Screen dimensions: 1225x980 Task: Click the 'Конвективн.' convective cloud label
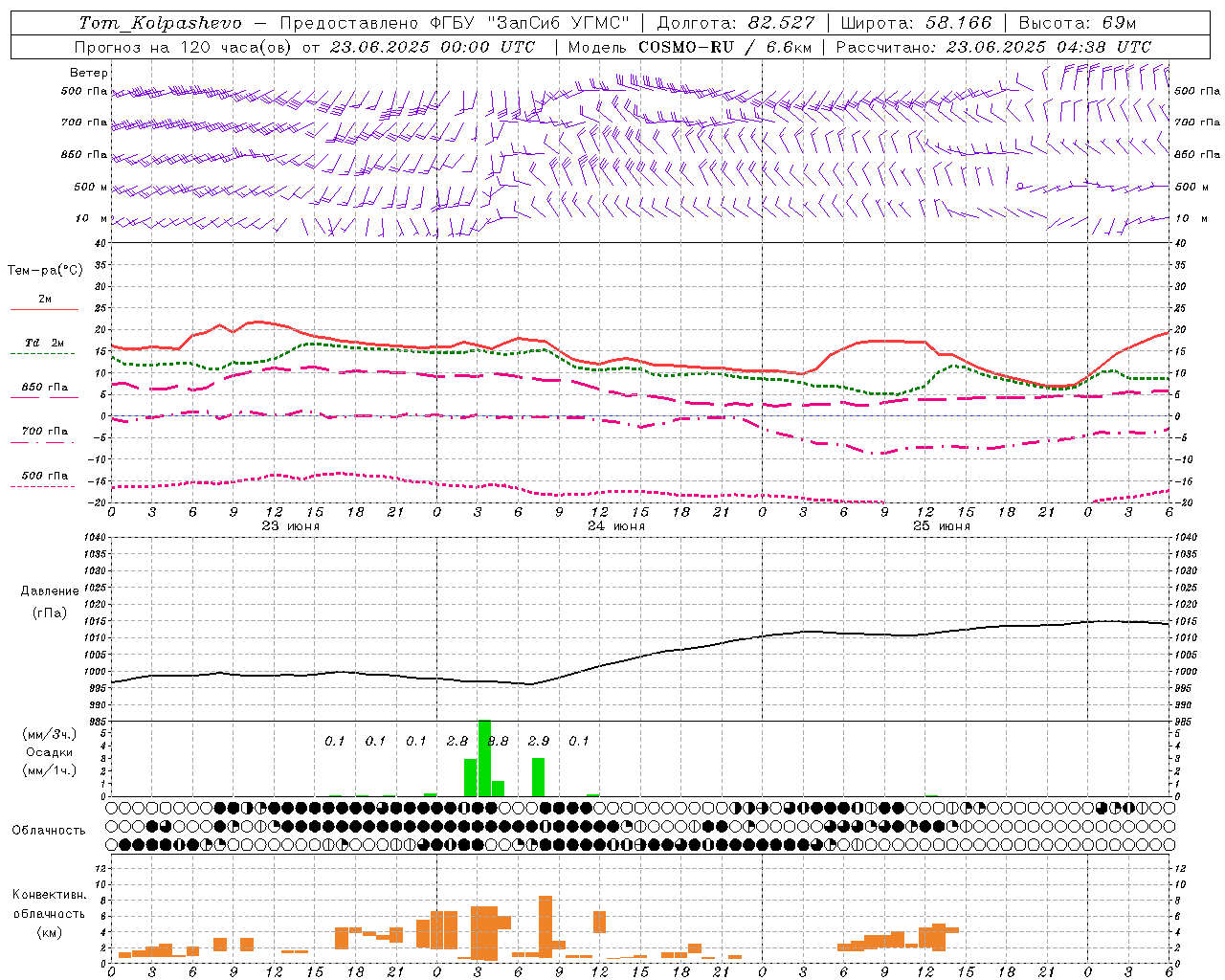(49, 895)
